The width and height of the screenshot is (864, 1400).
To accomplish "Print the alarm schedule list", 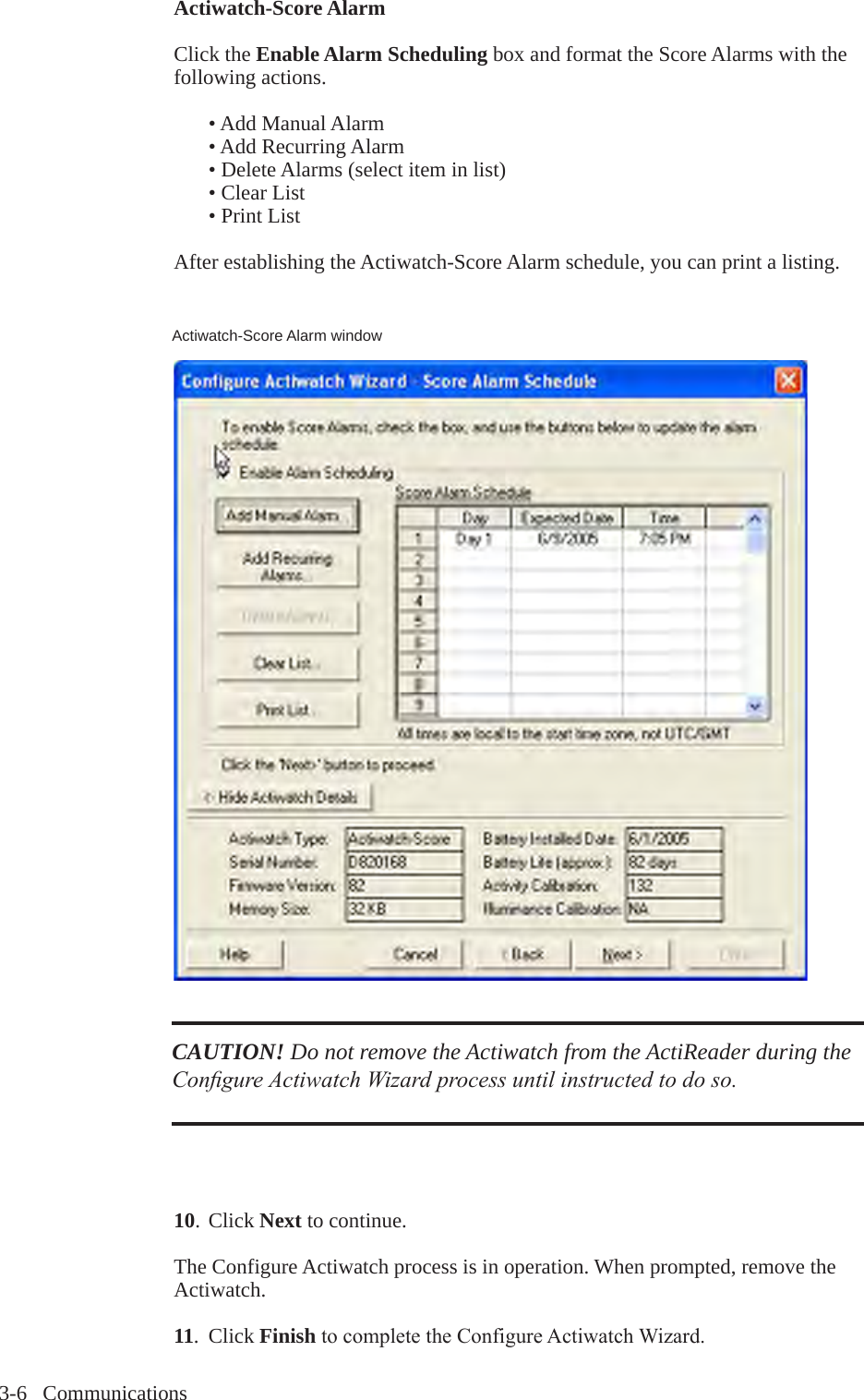I will (286, 709).
